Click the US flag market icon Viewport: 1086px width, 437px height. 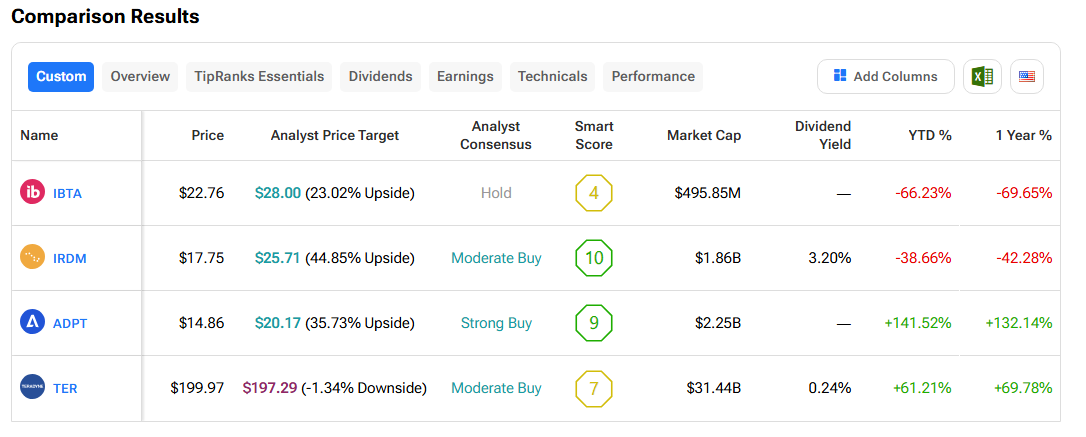(x=1026, y=77)
